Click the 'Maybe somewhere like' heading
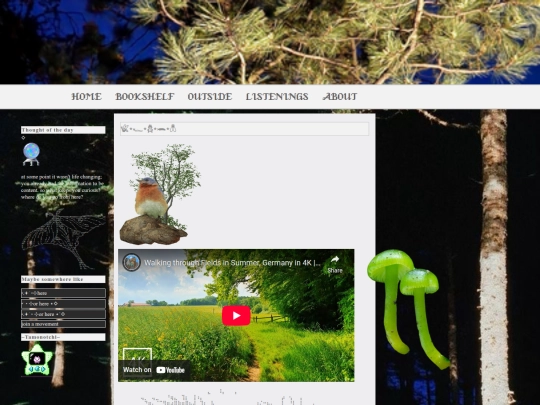This screenshot has width=540, height=405. point(63,279)
